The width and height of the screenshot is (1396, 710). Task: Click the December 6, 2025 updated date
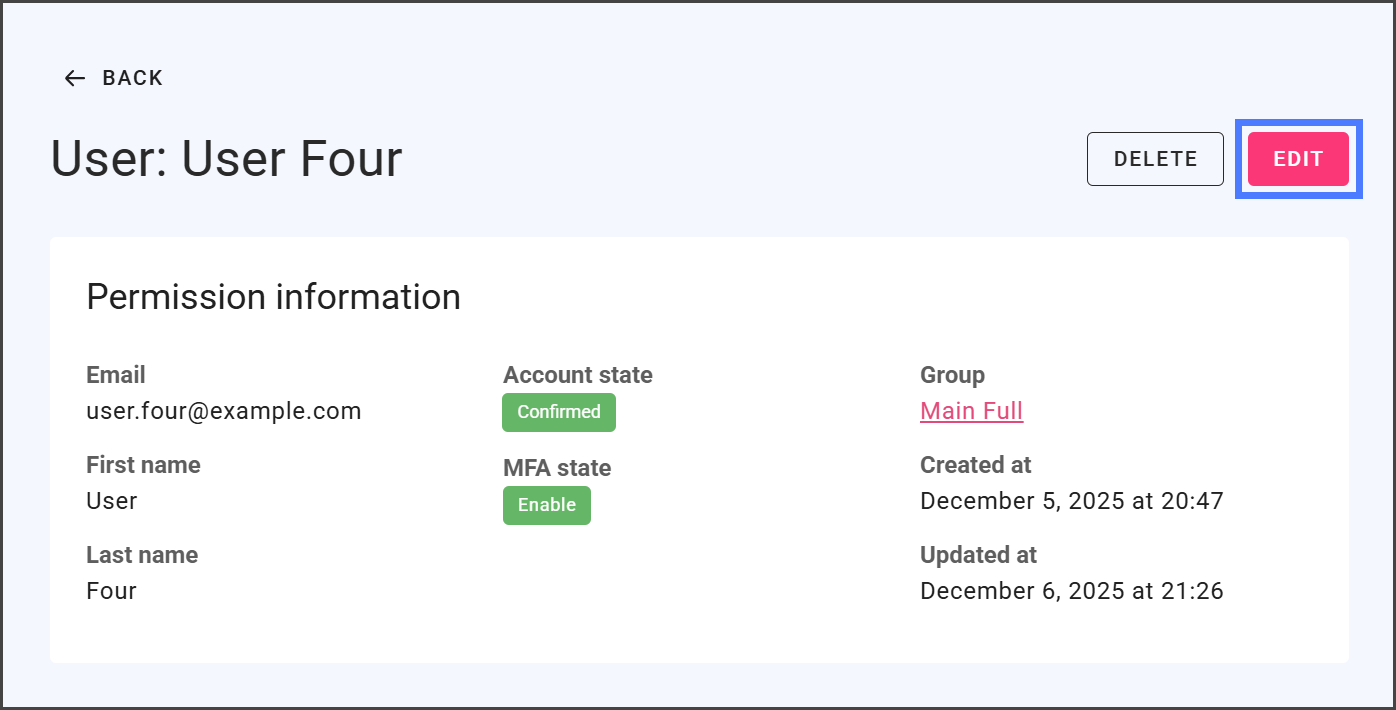1071,591
